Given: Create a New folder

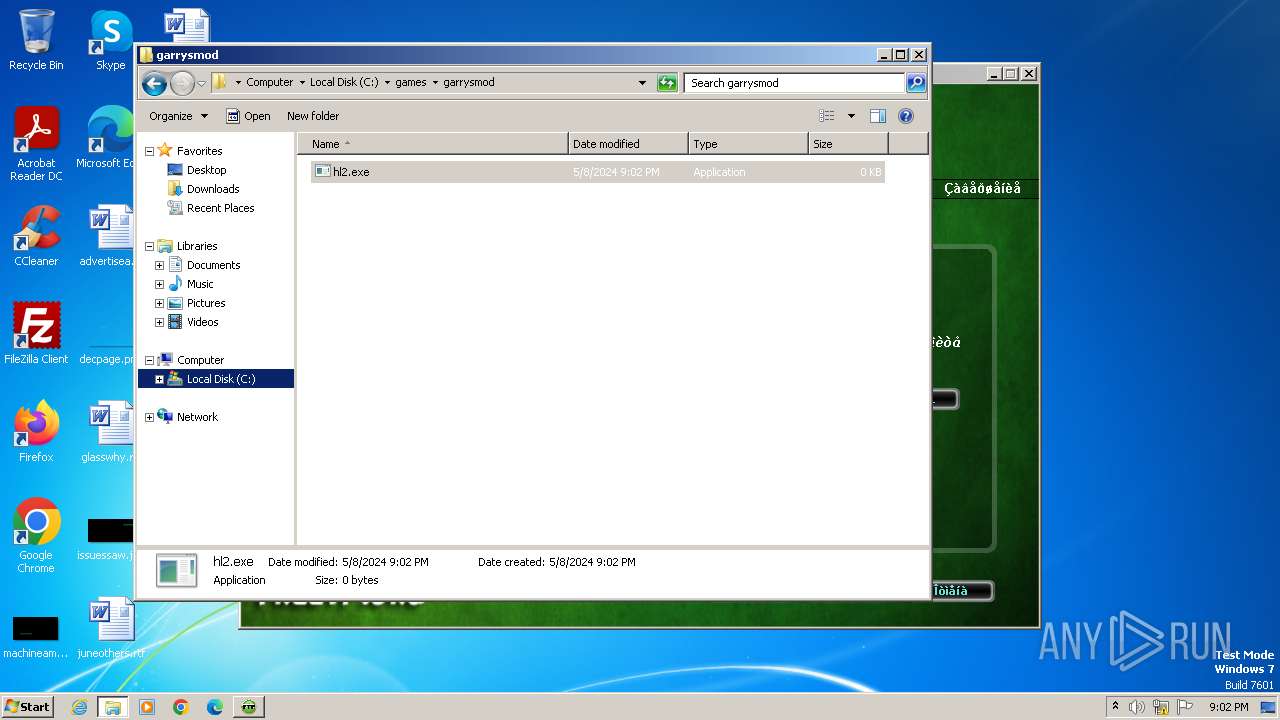Looking at the screenshot, I should [x=313, y=116].
